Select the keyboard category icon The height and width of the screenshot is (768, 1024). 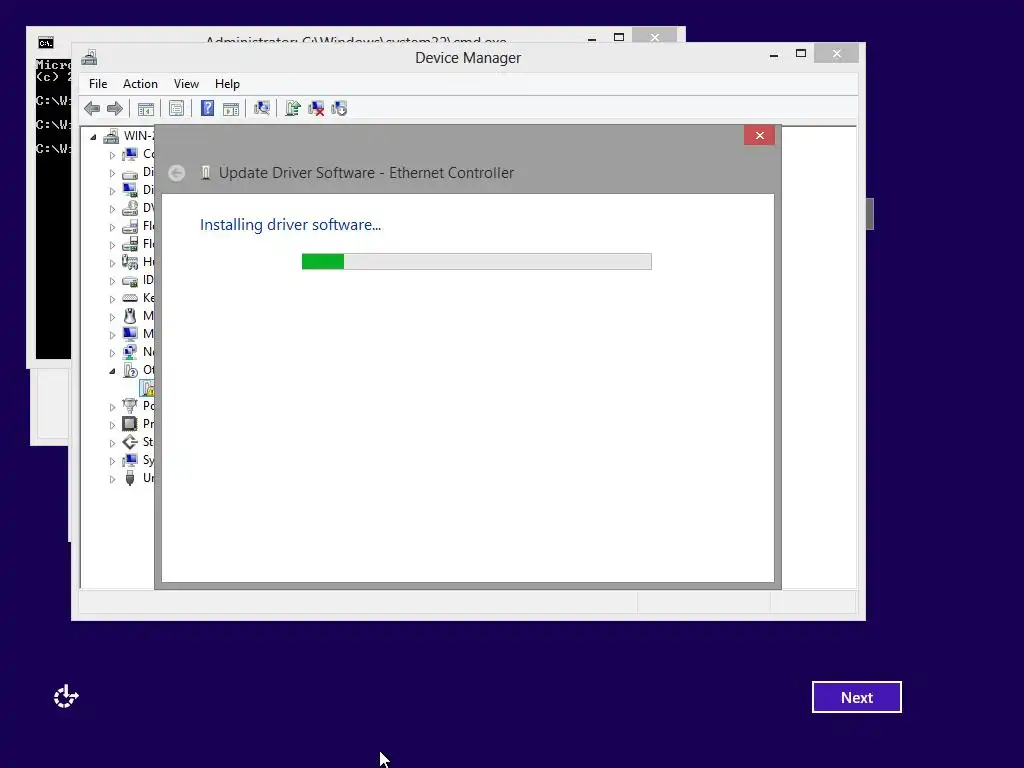pos(131,298)
